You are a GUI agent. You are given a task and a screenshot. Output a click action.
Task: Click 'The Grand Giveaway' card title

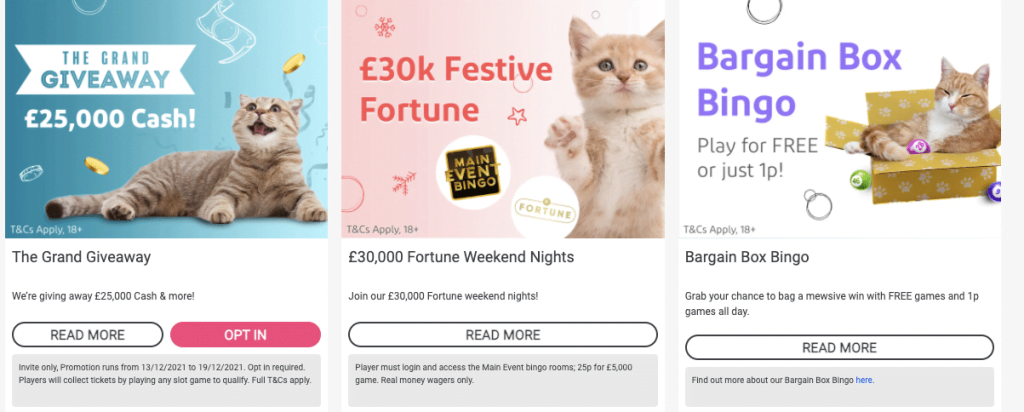point(81,257)
